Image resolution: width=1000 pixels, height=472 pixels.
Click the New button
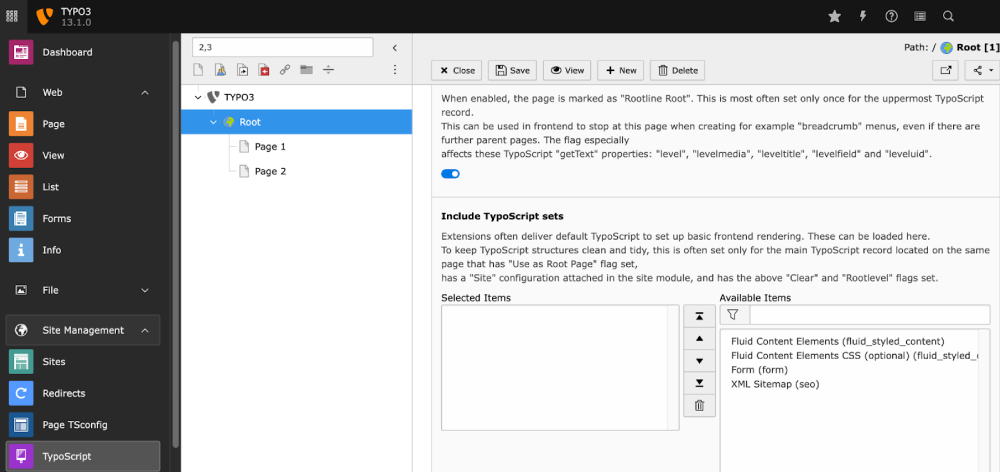(621, 70)
